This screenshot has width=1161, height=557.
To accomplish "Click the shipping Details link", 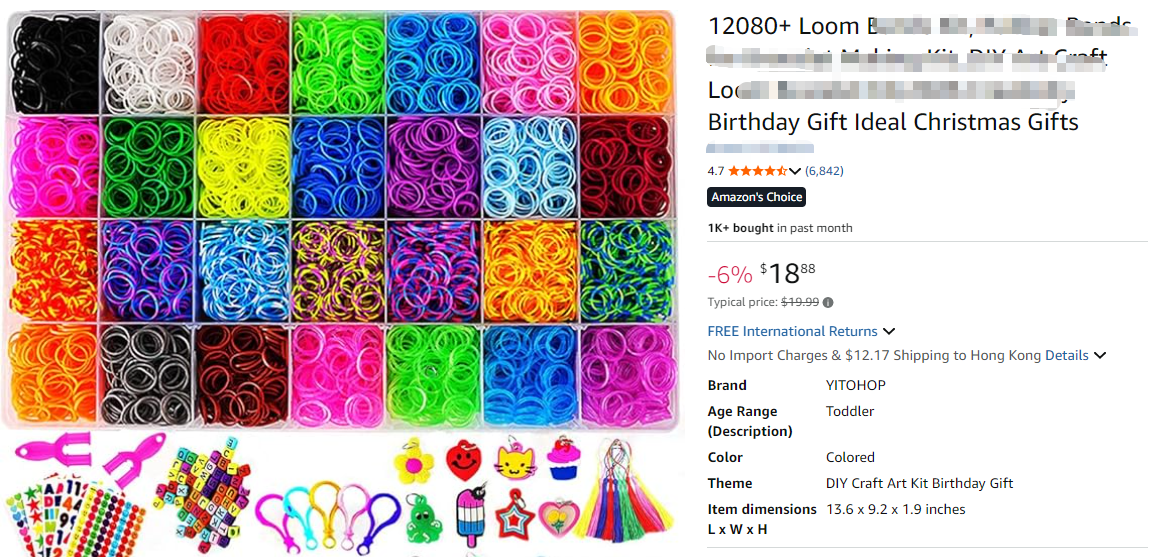I will [1067, 355].
